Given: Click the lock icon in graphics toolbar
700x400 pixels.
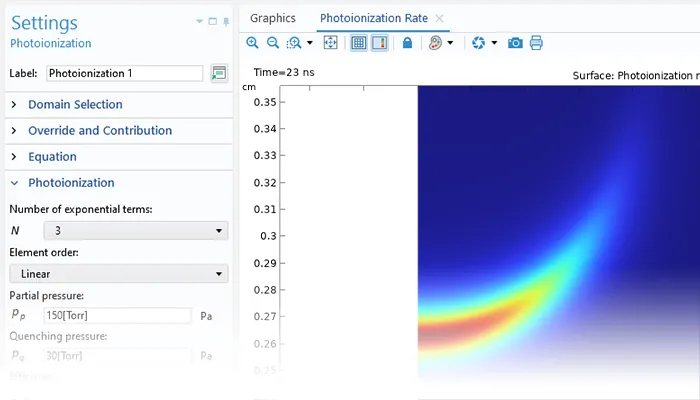Looking at the screenshot, I should click(x=407, y=43).
